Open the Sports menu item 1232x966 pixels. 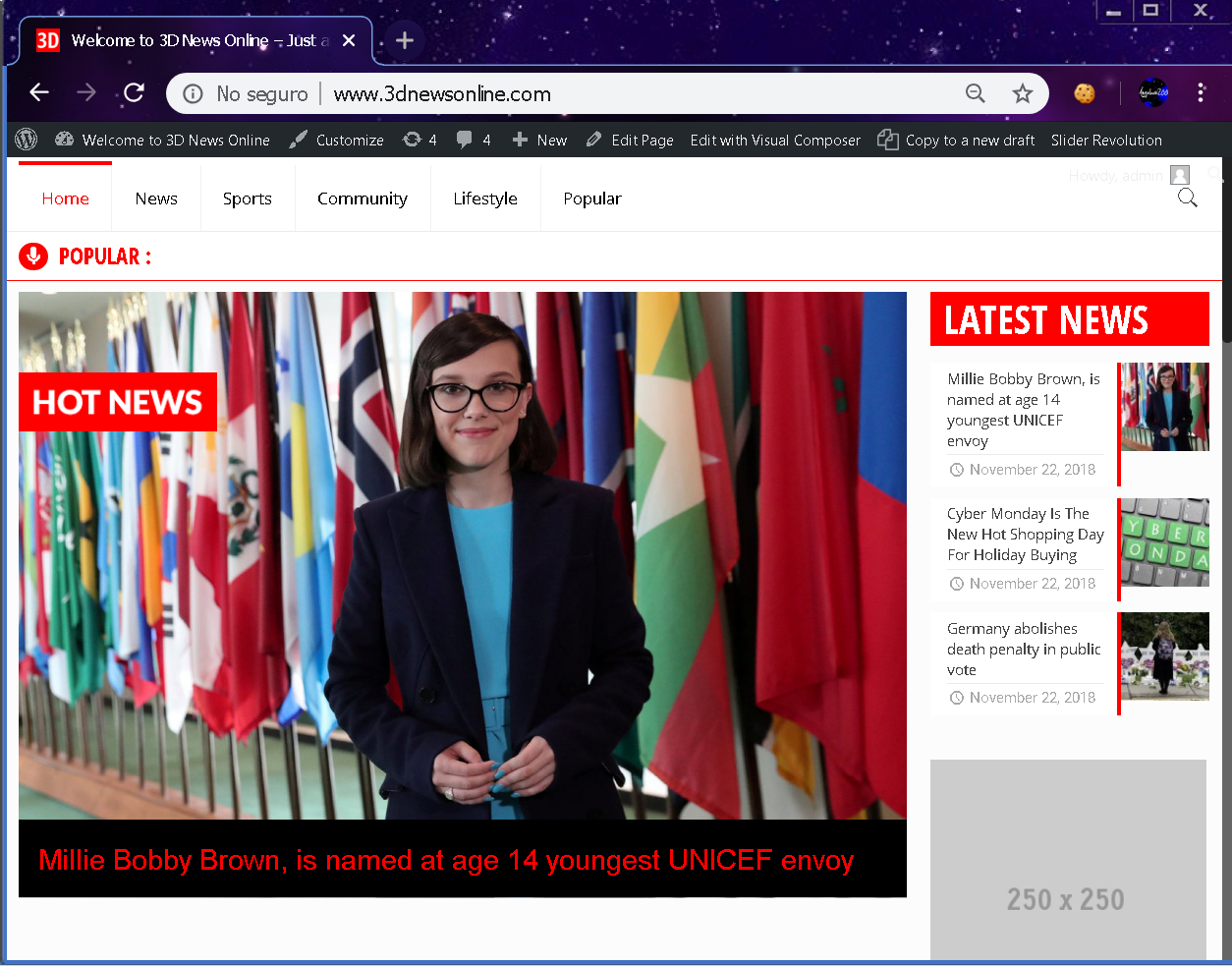[x=248, y=199]
